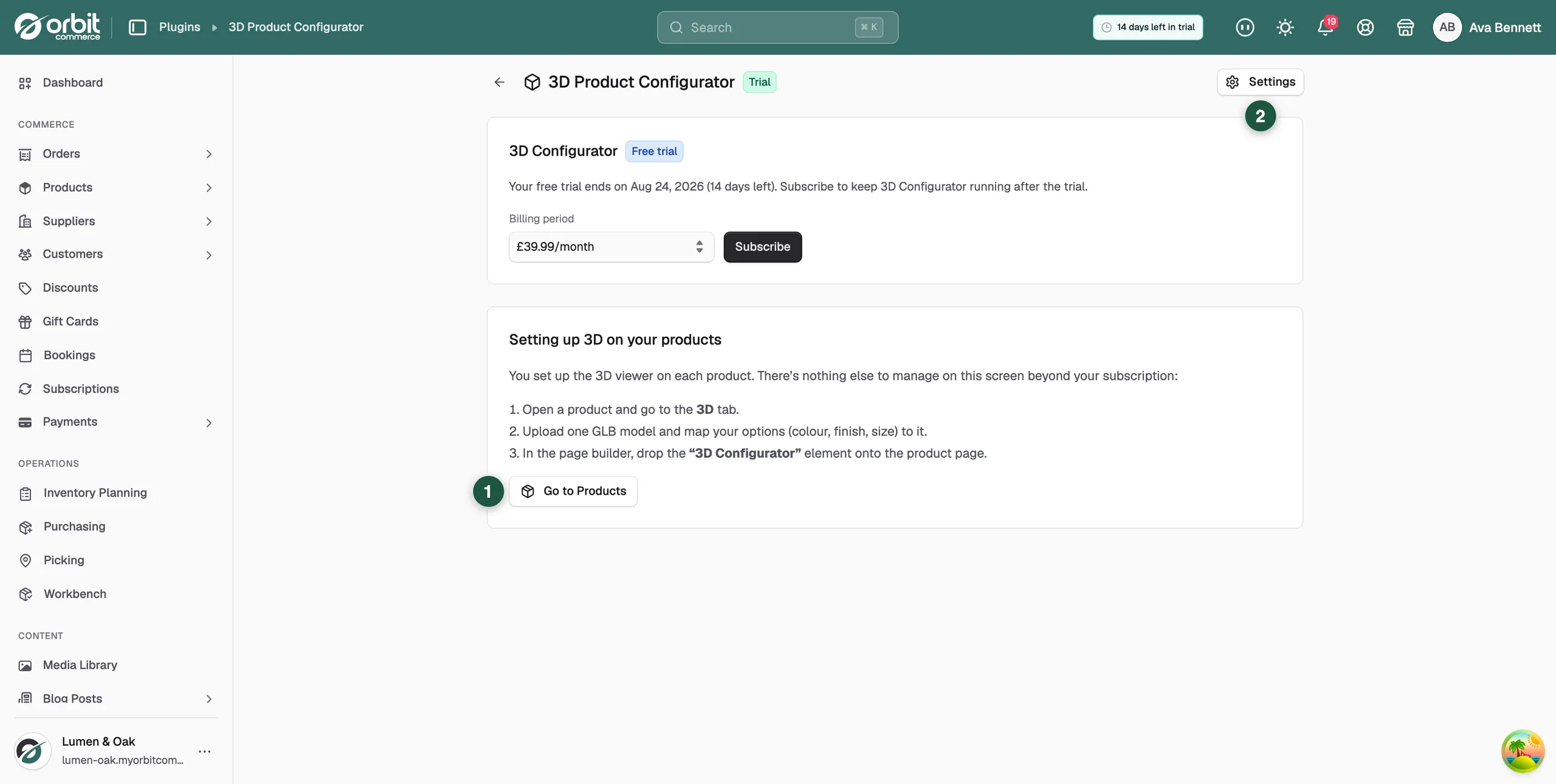Click the Orders receipt icon

[25, 154]
